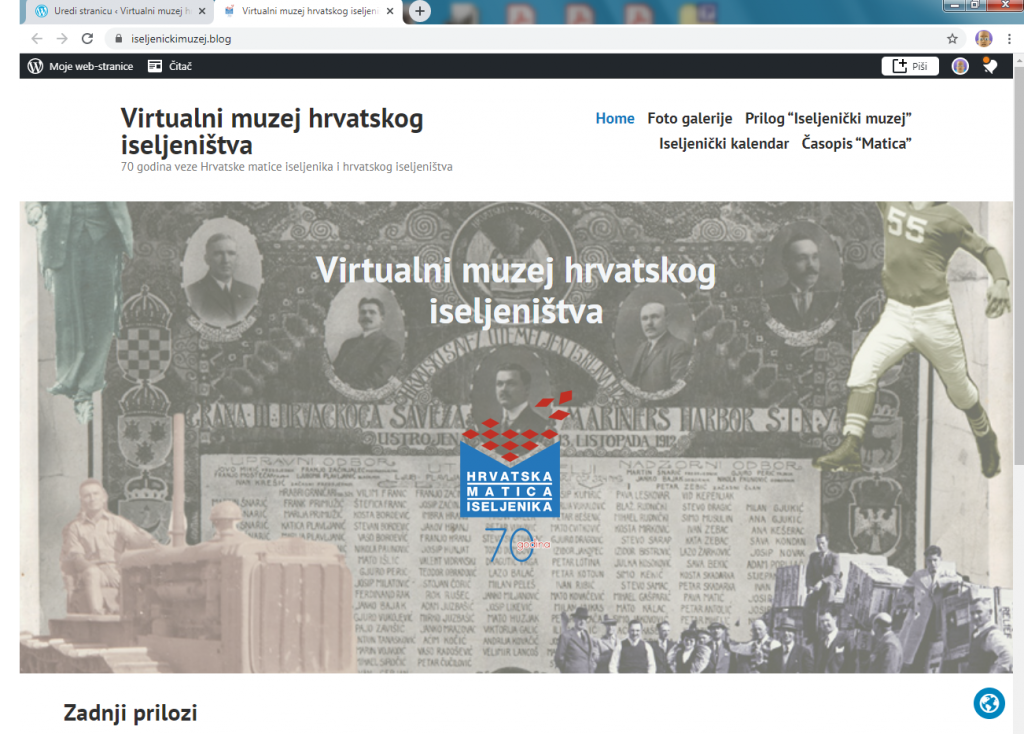This screenshot has width=1024, height=734.
Task: Open Moje web-stranice in WordPress bar
Action: pyautogui.click(x=79, y=66)
